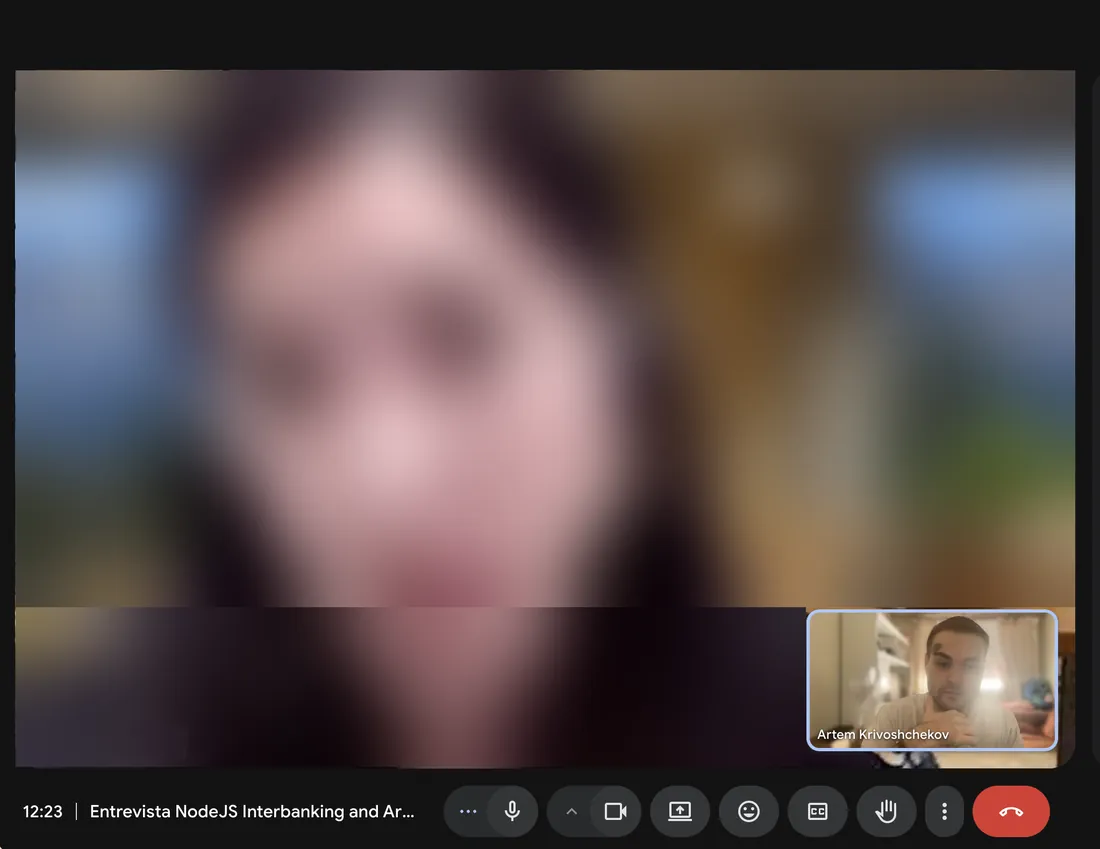Expand video settings chevron
This screenshot has width=1100, height=849.
pyautogui.click(x=571, y=811)
